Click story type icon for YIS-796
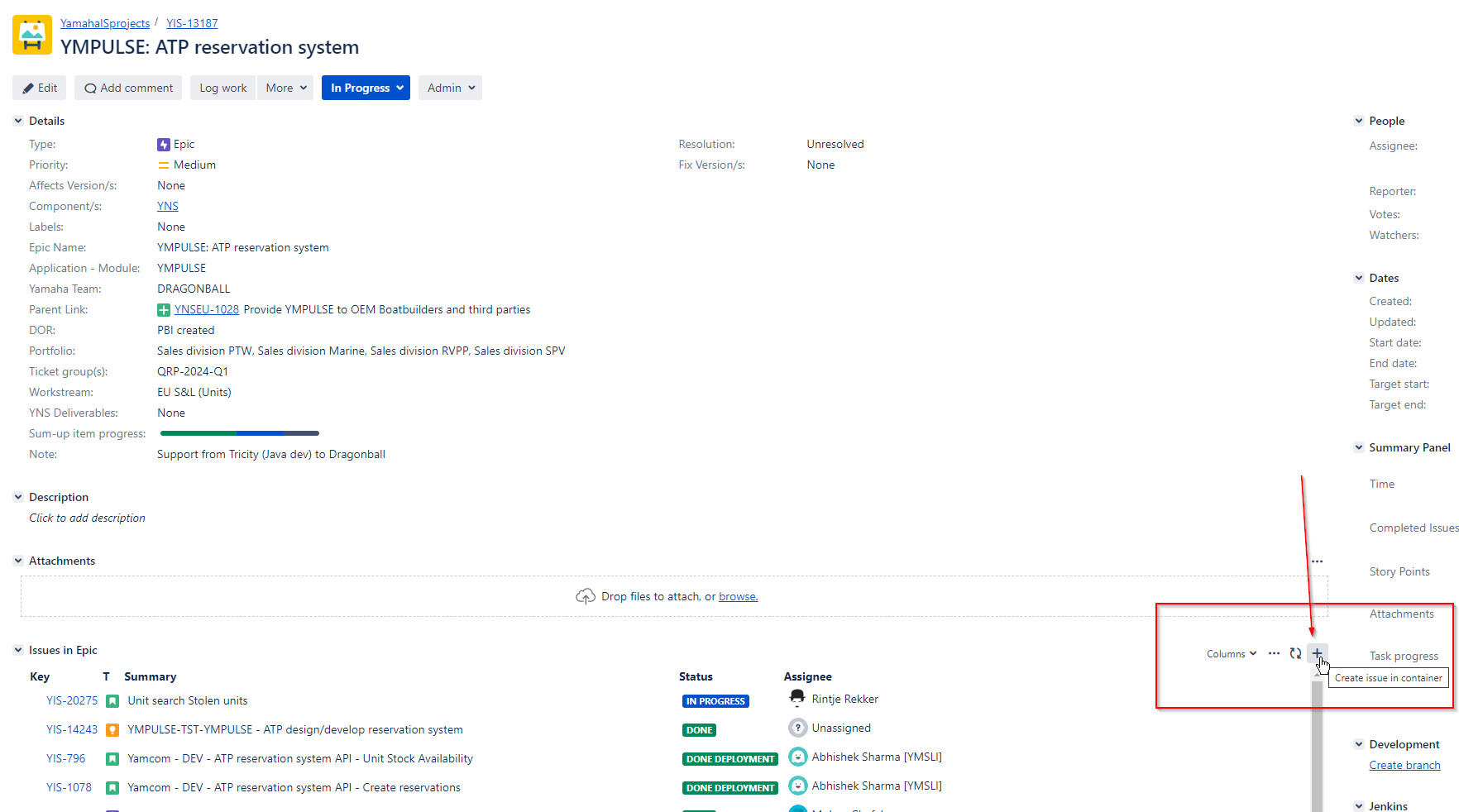1459x812 pixels. [x=112, y=759]
